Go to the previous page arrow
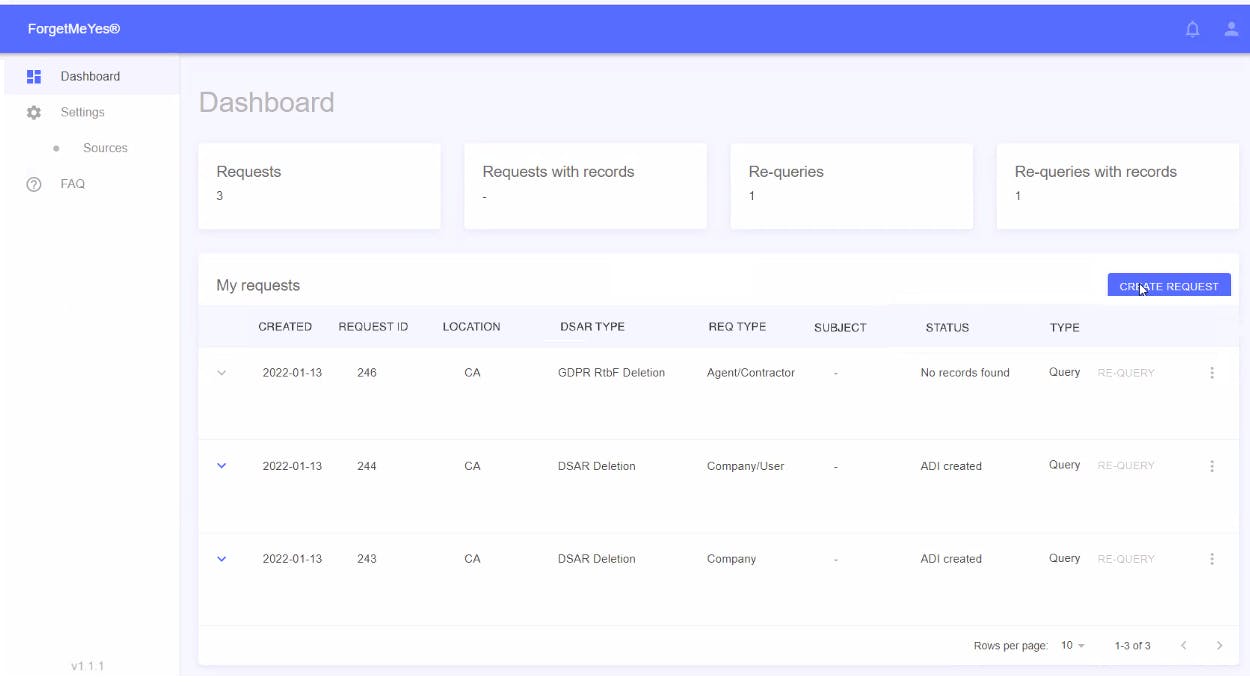 [1184, 646]
